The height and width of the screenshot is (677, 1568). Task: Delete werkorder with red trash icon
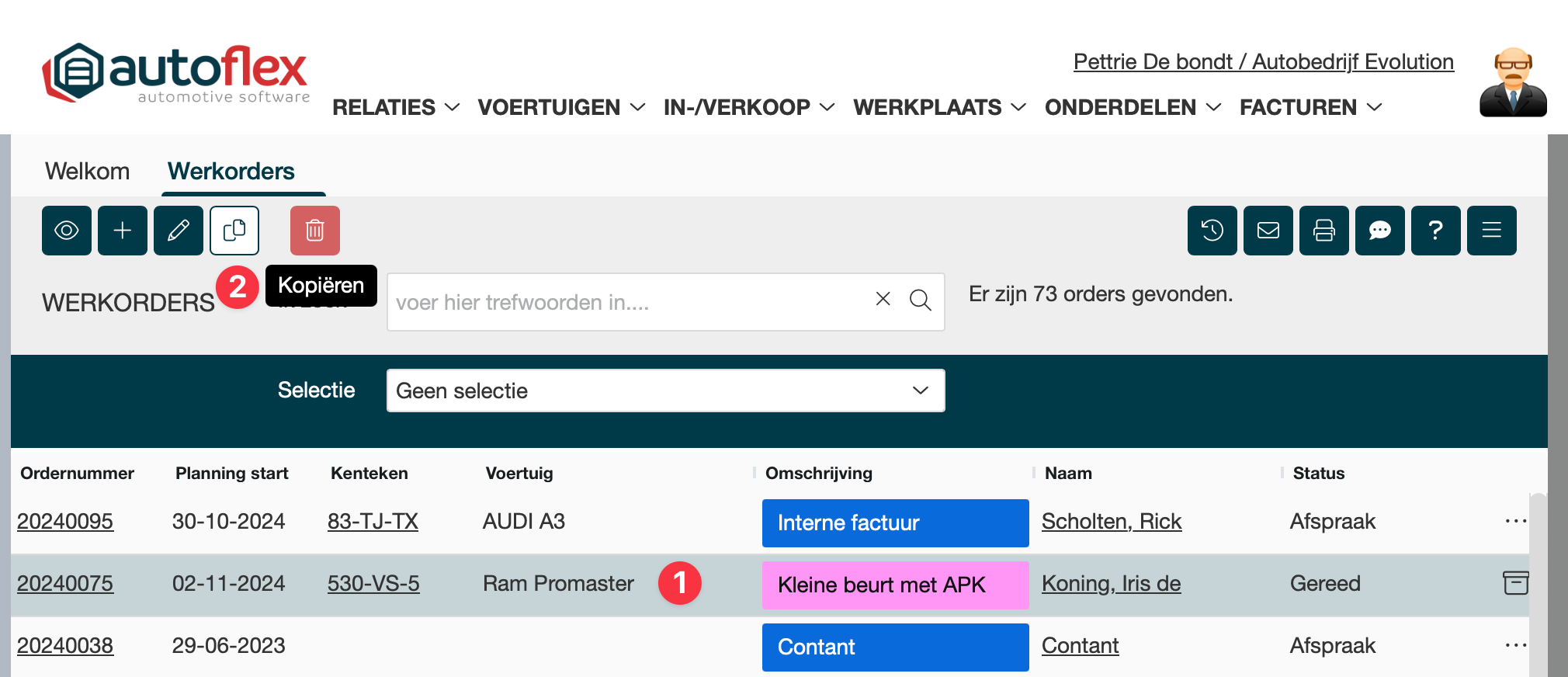click(315, 231)
